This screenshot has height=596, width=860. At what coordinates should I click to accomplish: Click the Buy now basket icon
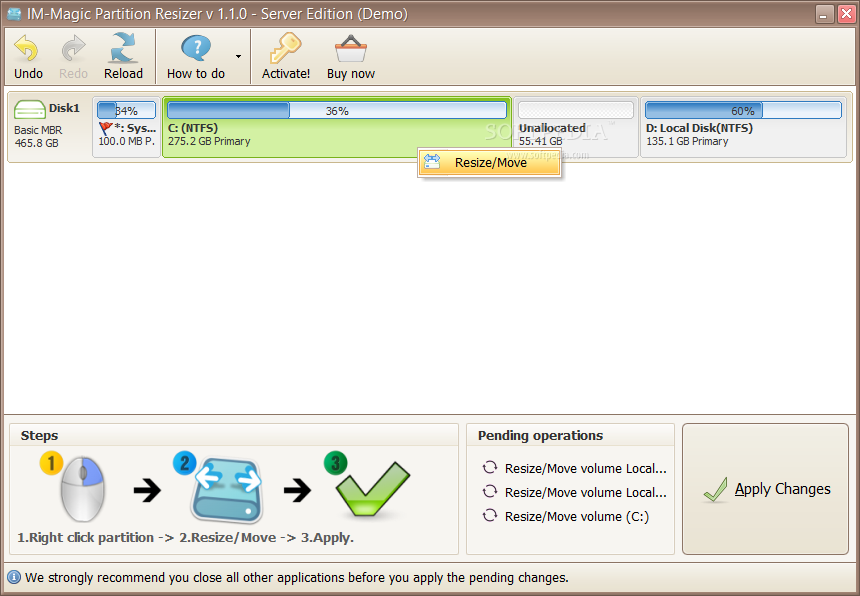[350, 49]
